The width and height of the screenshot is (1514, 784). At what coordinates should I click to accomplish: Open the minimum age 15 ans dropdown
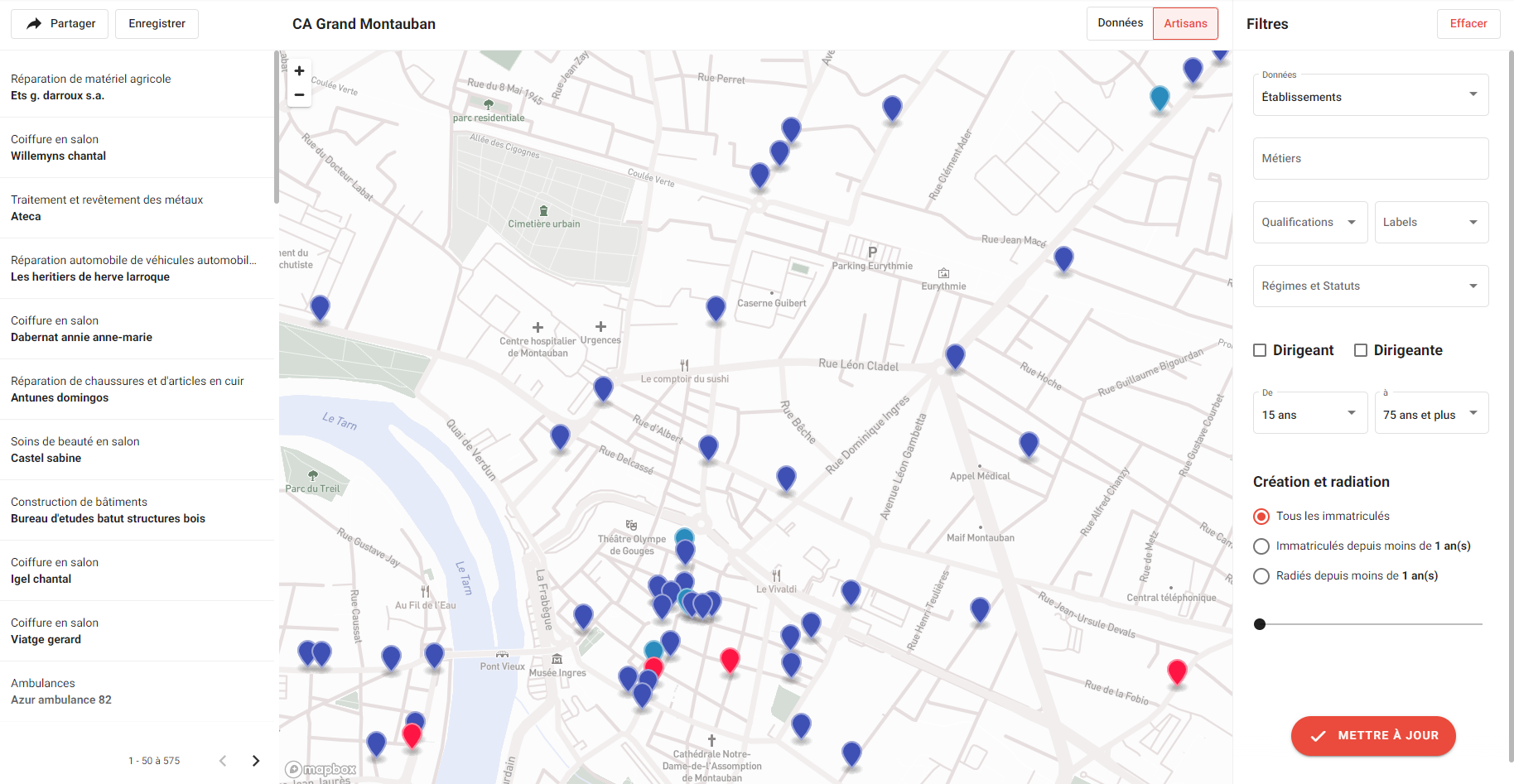click(1310, 413)
